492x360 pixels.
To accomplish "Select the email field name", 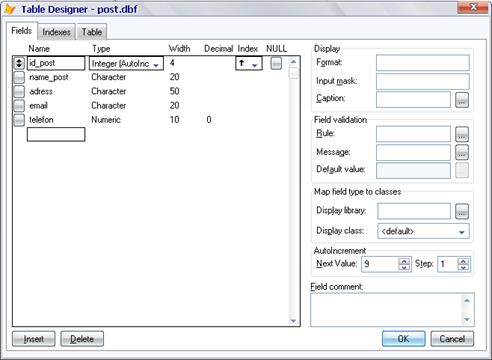I will coord(38,106).
